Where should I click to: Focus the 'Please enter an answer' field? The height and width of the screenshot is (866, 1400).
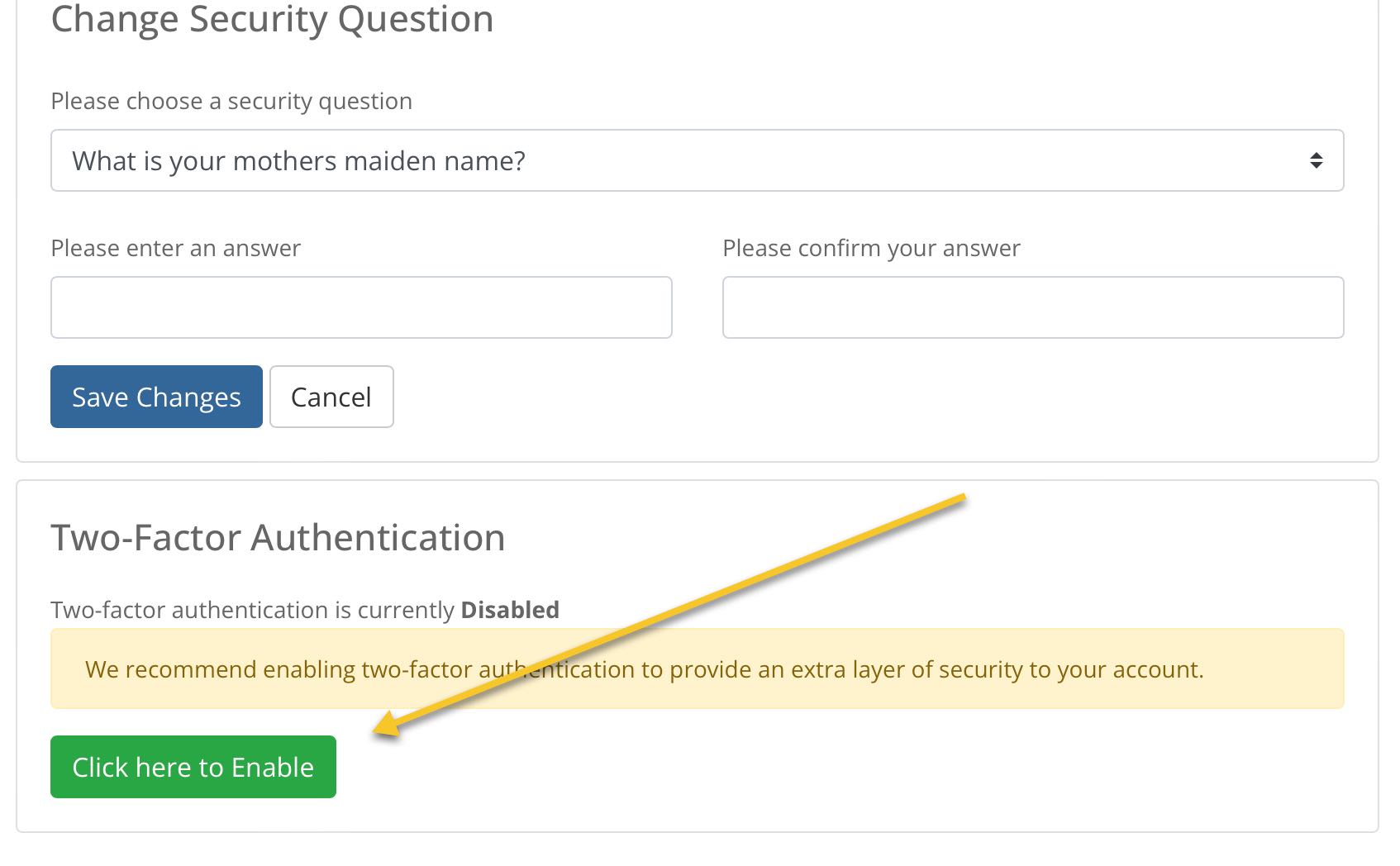(361, 307)
